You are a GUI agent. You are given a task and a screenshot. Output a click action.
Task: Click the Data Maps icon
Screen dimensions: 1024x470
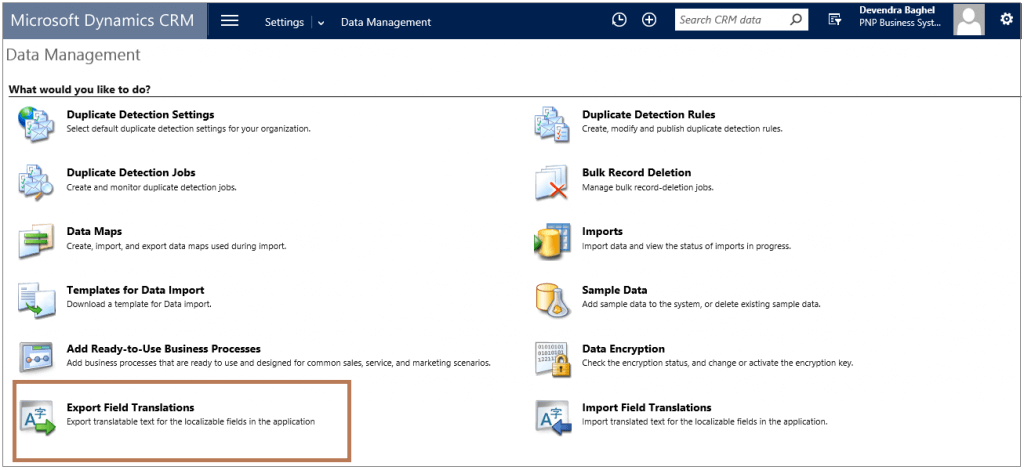[x=37, y=241]
